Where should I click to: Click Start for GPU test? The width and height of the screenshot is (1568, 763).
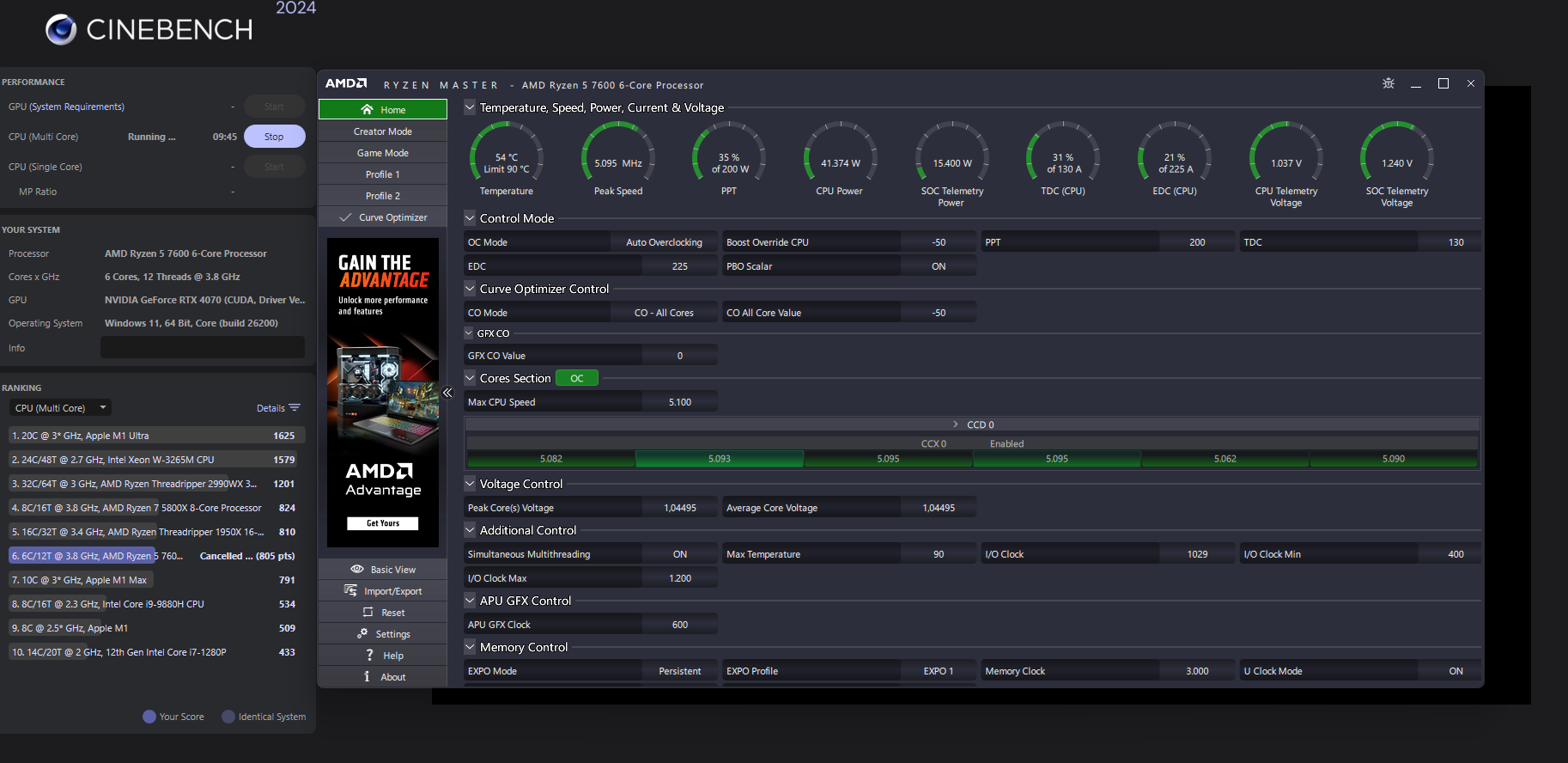pos(274,107)
